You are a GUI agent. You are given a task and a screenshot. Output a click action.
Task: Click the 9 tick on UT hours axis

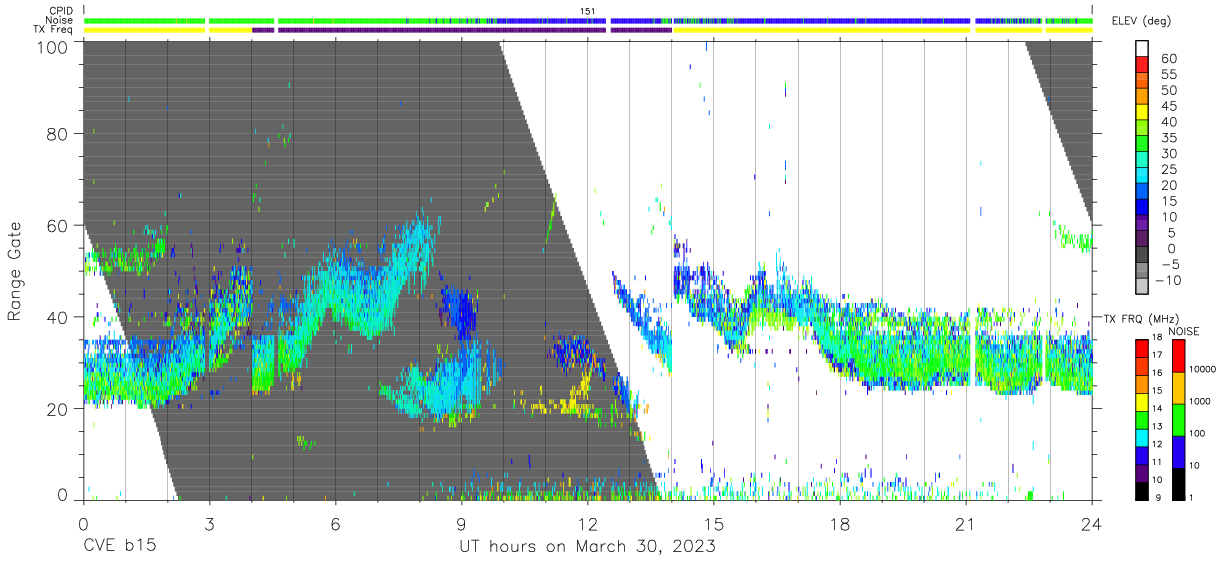pos(461,524)
